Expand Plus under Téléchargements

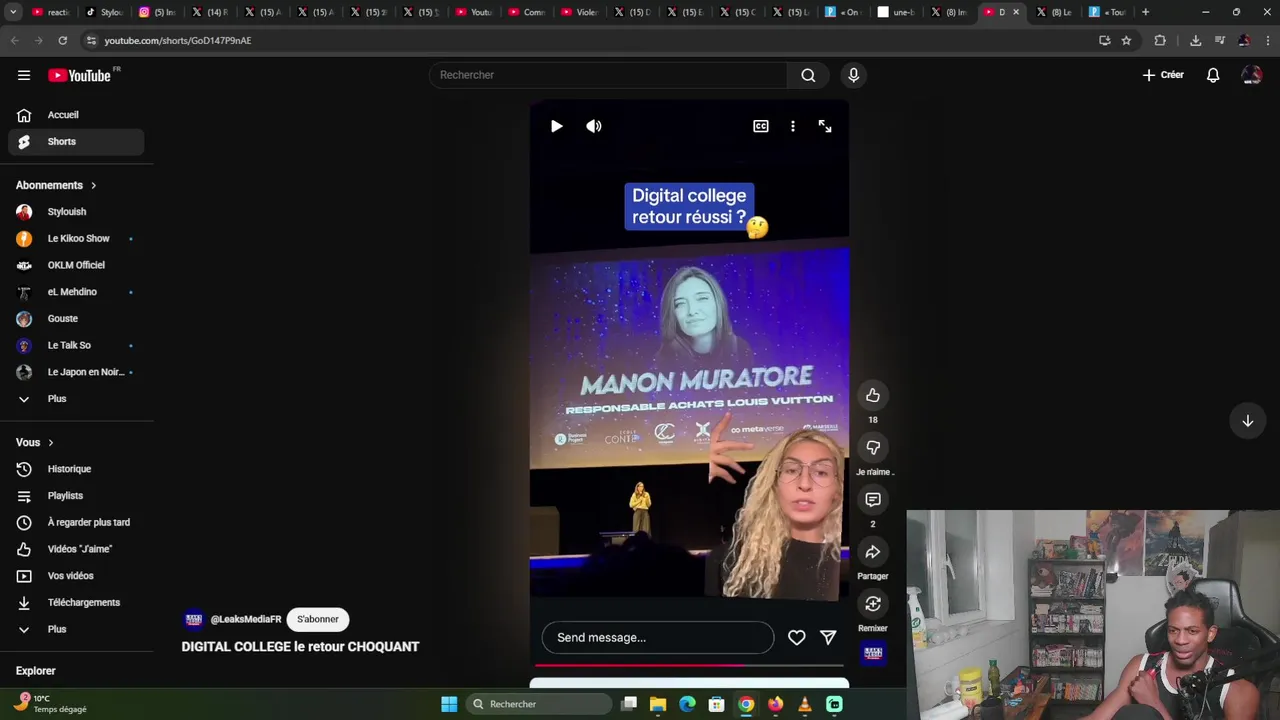point(76,629)
